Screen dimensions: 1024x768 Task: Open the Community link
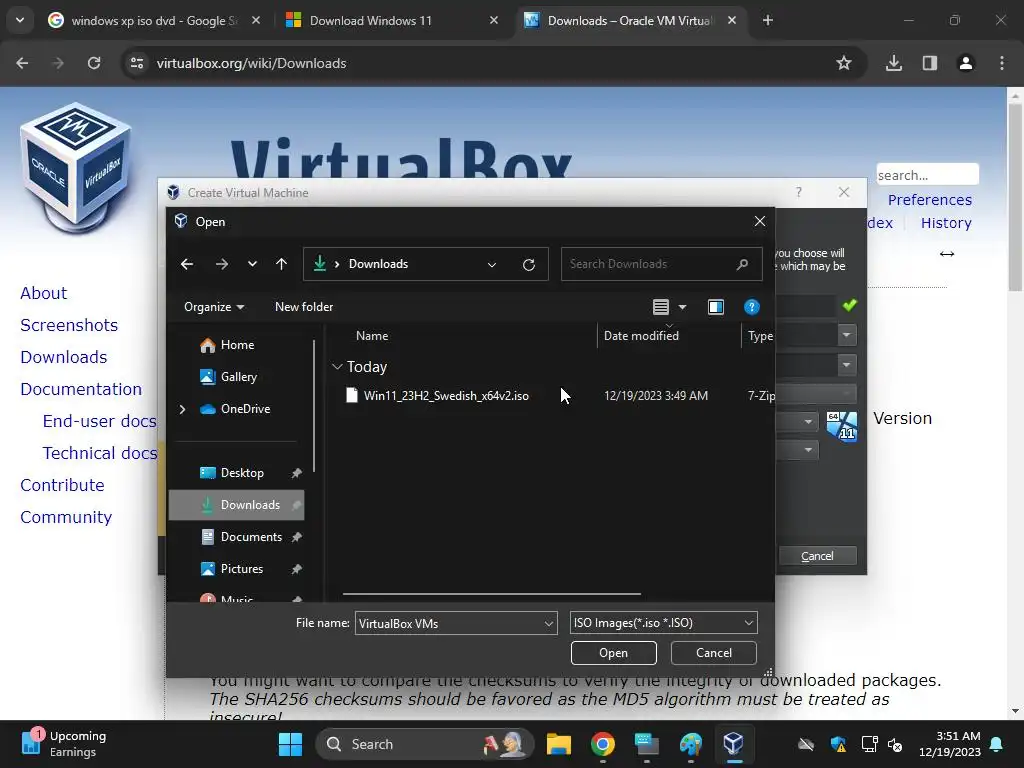coord(66,517)
